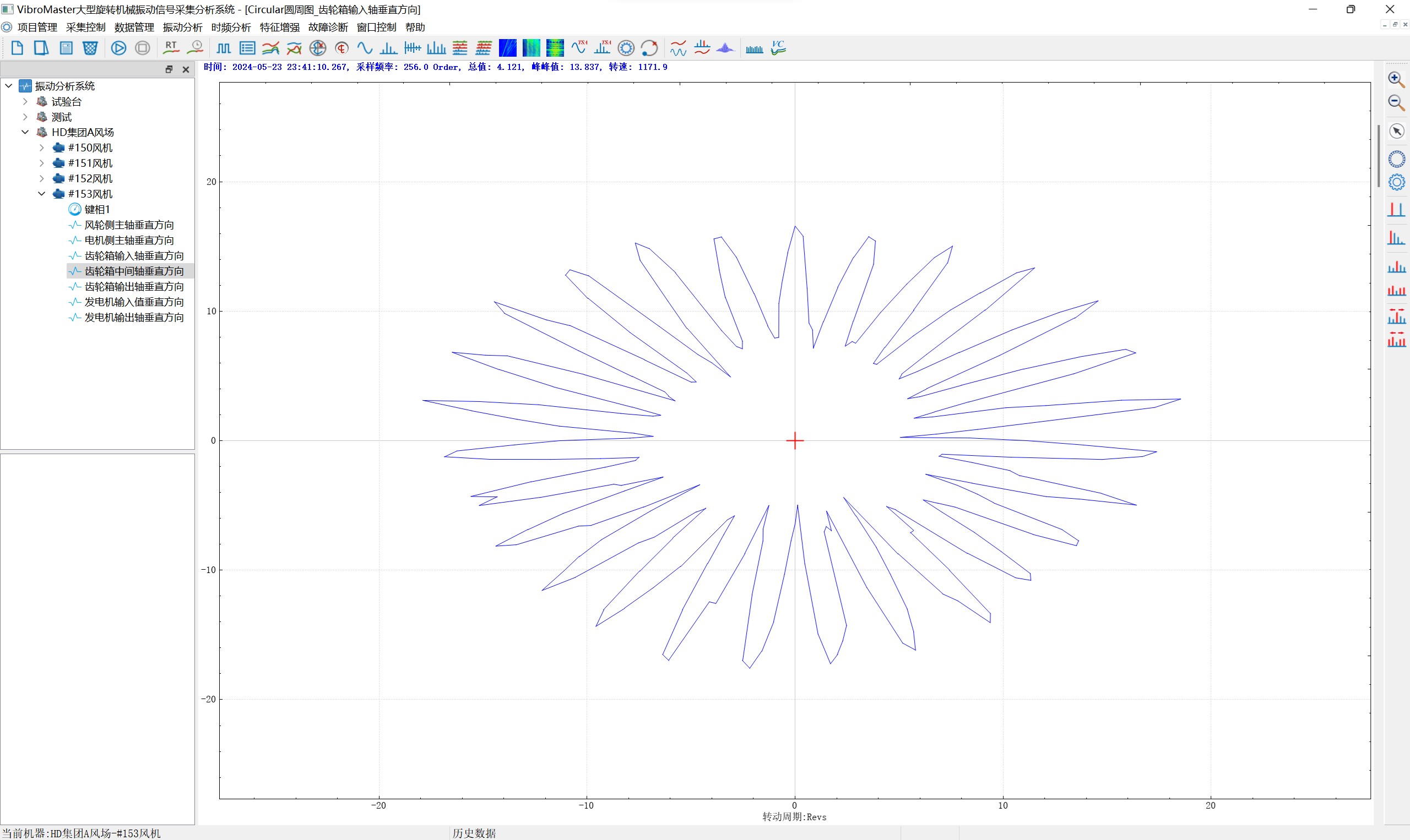Collapse the HD集团A风场 node
Screen dimensions: 1410x840
25,132
